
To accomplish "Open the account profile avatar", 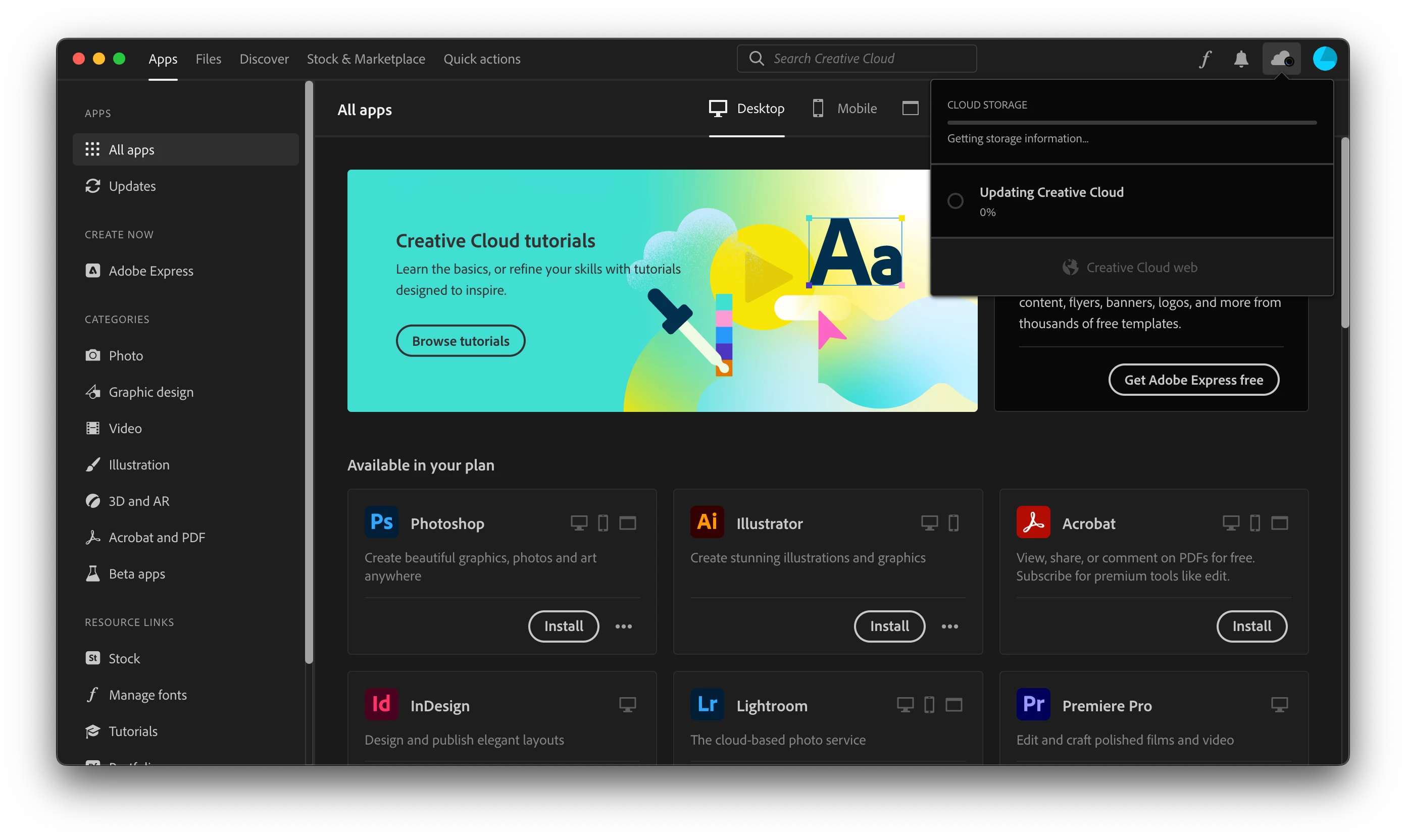I will 1325,59.
